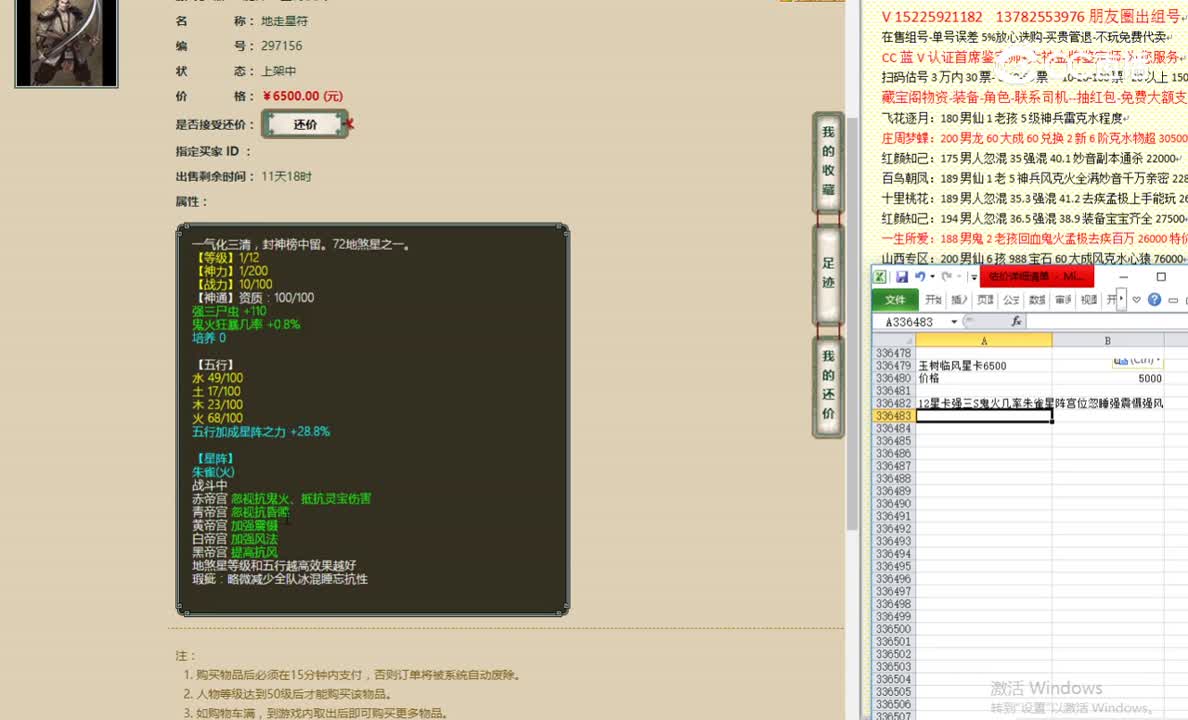Open the 足迹 footprints side tab
This screenshot has height=720, width=1188.
click(828, 273)
